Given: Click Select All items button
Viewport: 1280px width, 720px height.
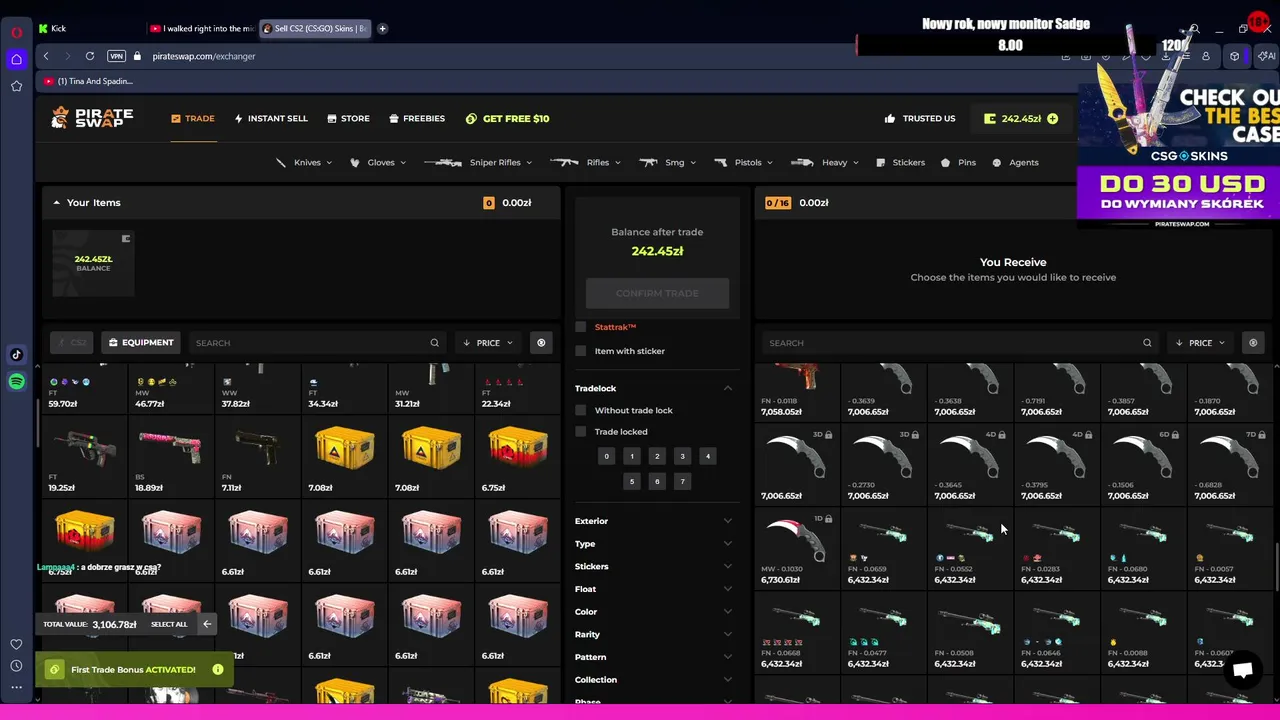Looking at the screenshot, I should click(x=169, y=624).
